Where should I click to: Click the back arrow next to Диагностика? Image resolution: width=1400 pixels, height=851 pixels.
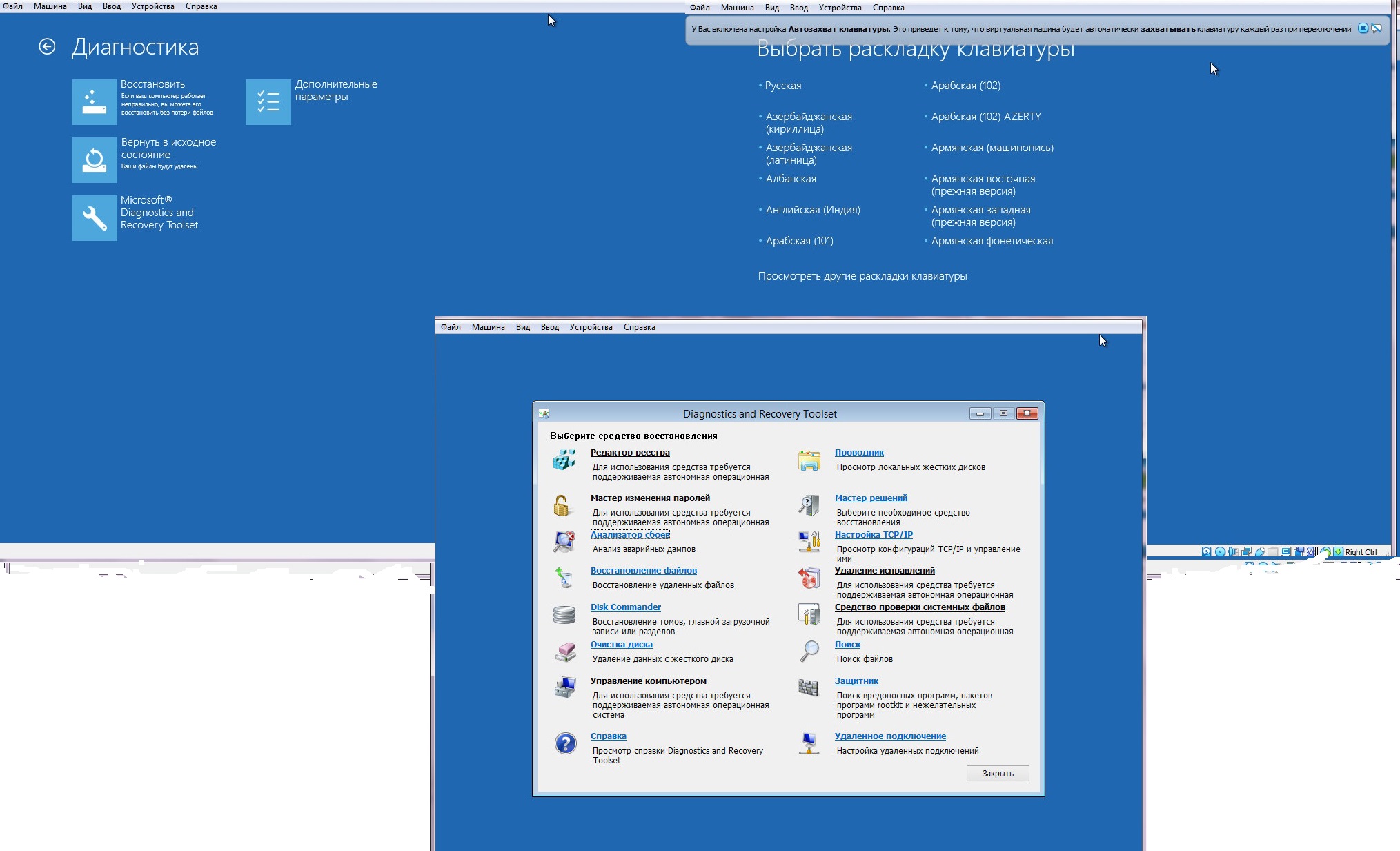click(47, 47)
